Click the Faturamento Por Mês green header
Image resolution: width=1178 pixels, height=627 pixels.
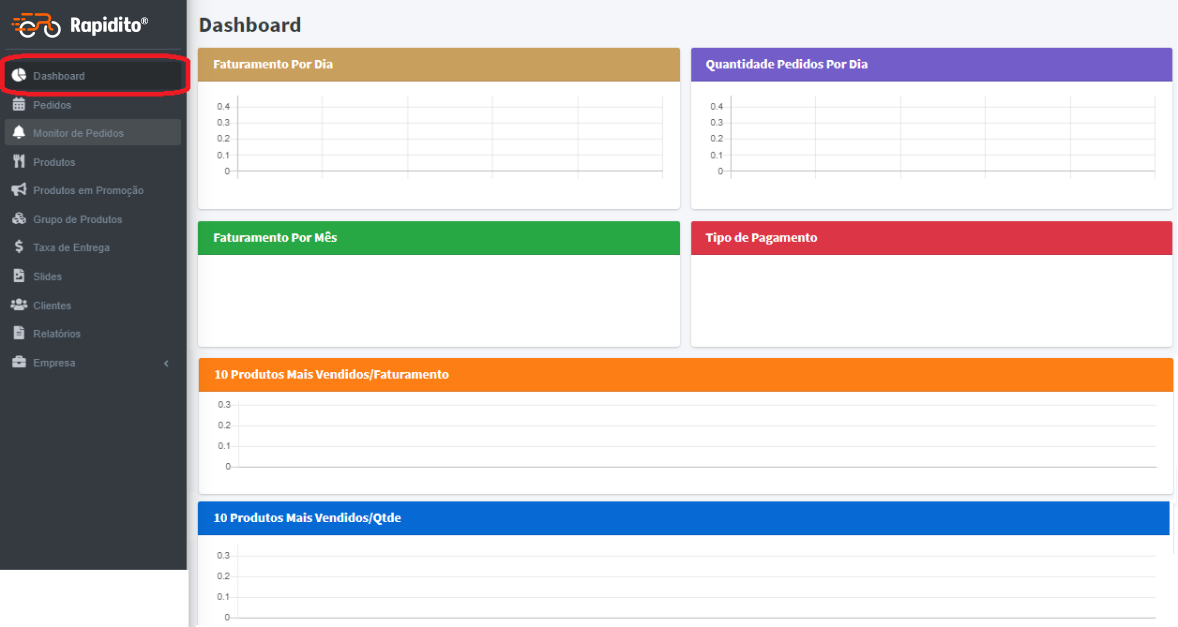[439, 238]
